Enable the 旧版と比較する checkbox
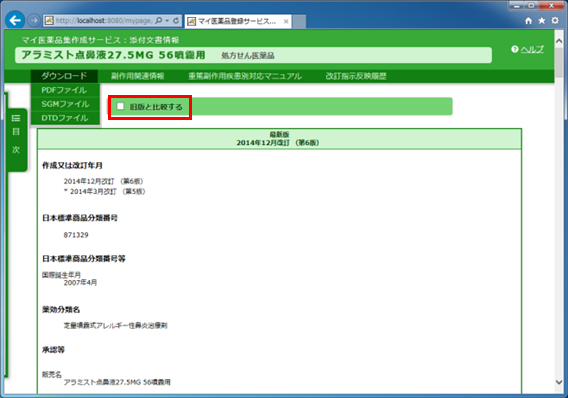The image size is (568, 398). [x=120, y=106]
